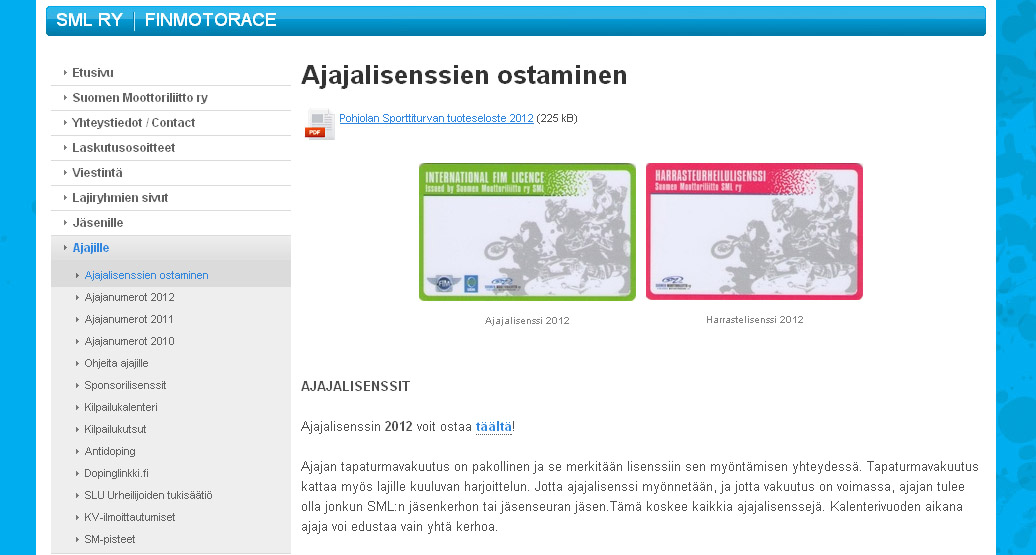Viewport: 1036px width, 555px height.
Task: Select Laskutusosoitteet in the sidebar
Action: coord(124,148)
